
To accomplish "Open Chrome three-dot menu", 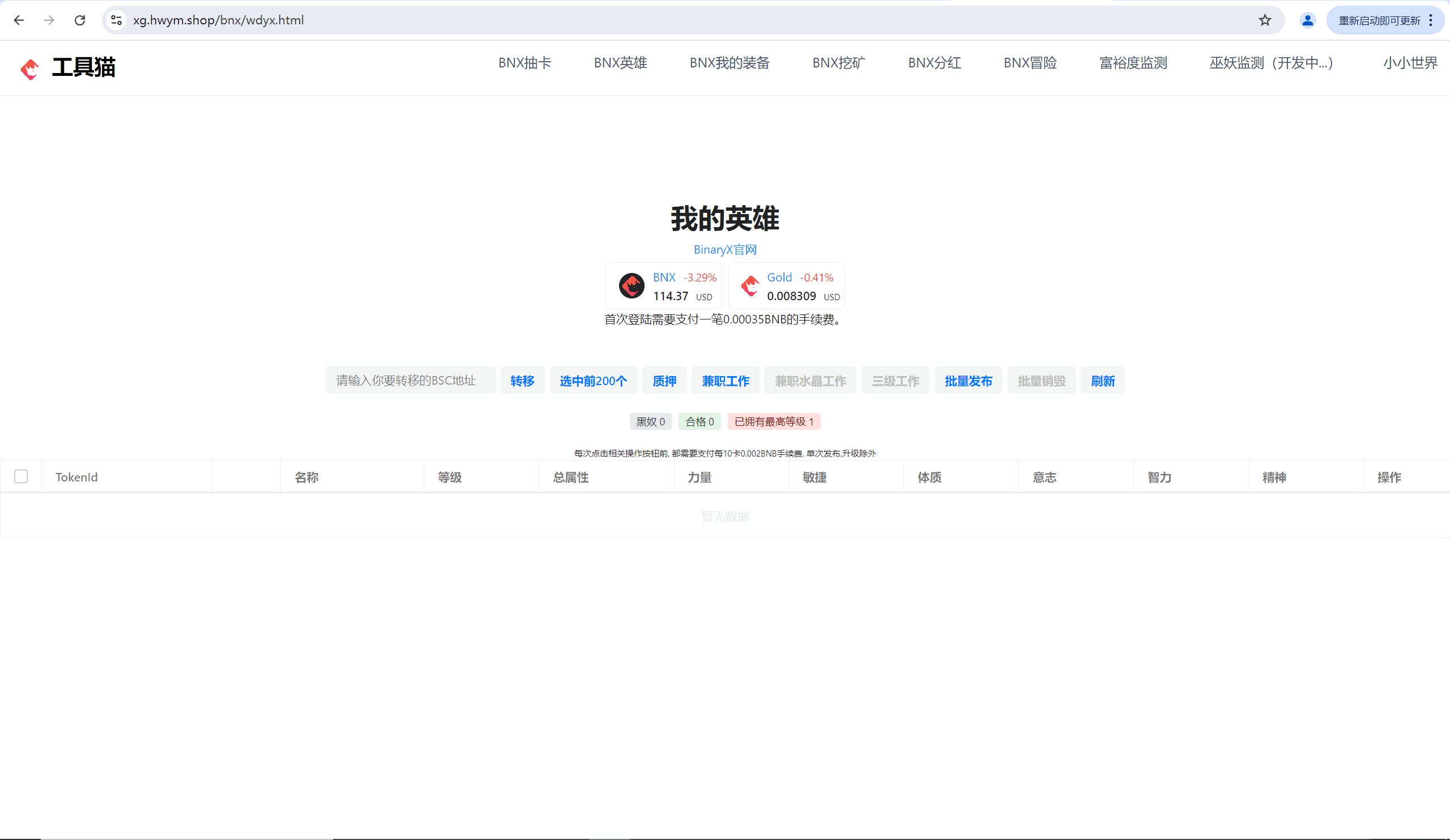I will (1430, 20).
